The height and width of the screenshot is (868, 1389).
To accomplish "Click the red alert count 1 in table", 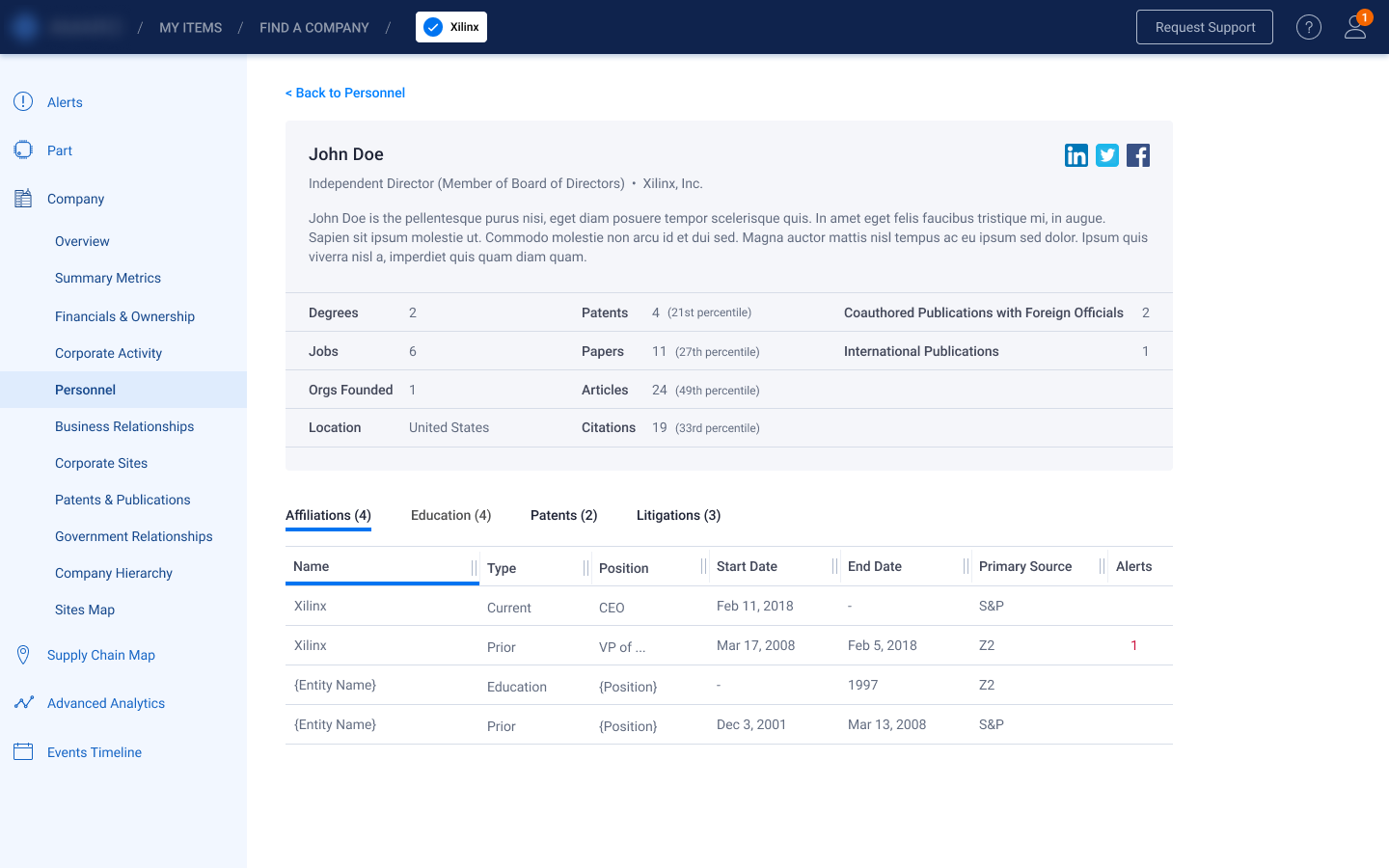I will tap(1134, 645).
